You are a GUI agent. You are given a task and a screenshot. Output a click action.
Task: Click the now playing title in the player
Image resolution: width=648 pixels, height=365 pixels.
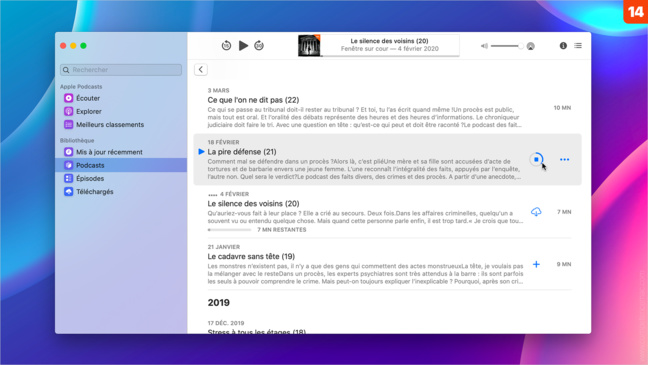pos(389,41)
